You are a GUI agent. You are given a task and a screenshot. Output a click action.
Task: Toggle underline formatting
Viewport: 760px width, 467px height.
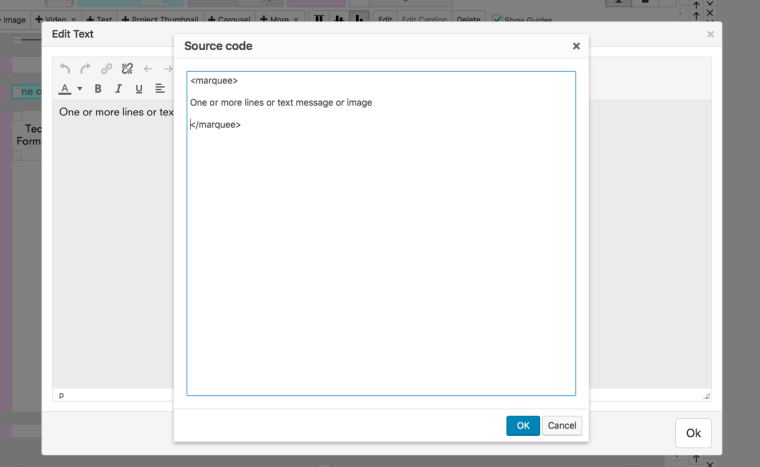[x=139, y=89]
